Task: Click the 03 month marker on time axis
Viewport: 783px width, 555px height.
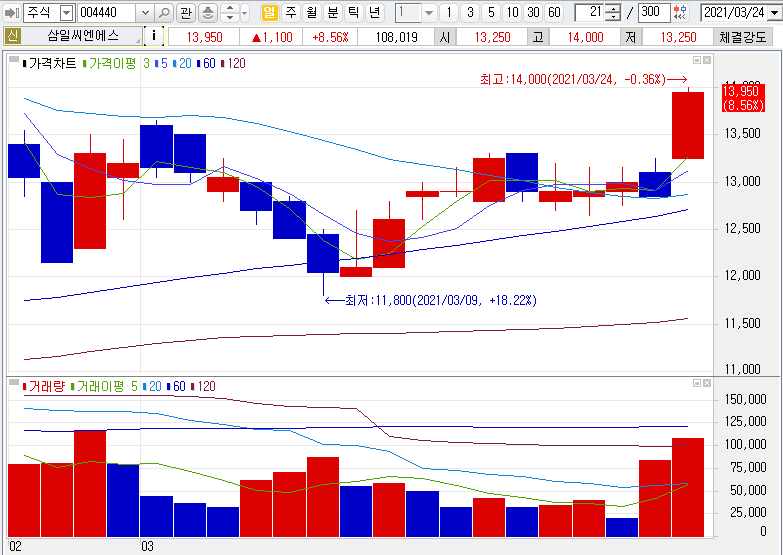Action: pos(147,546)
